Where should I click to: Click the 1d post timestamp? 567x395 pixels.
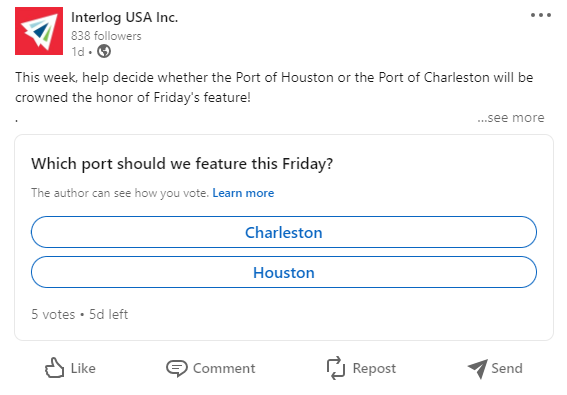(x=78, y=52)
